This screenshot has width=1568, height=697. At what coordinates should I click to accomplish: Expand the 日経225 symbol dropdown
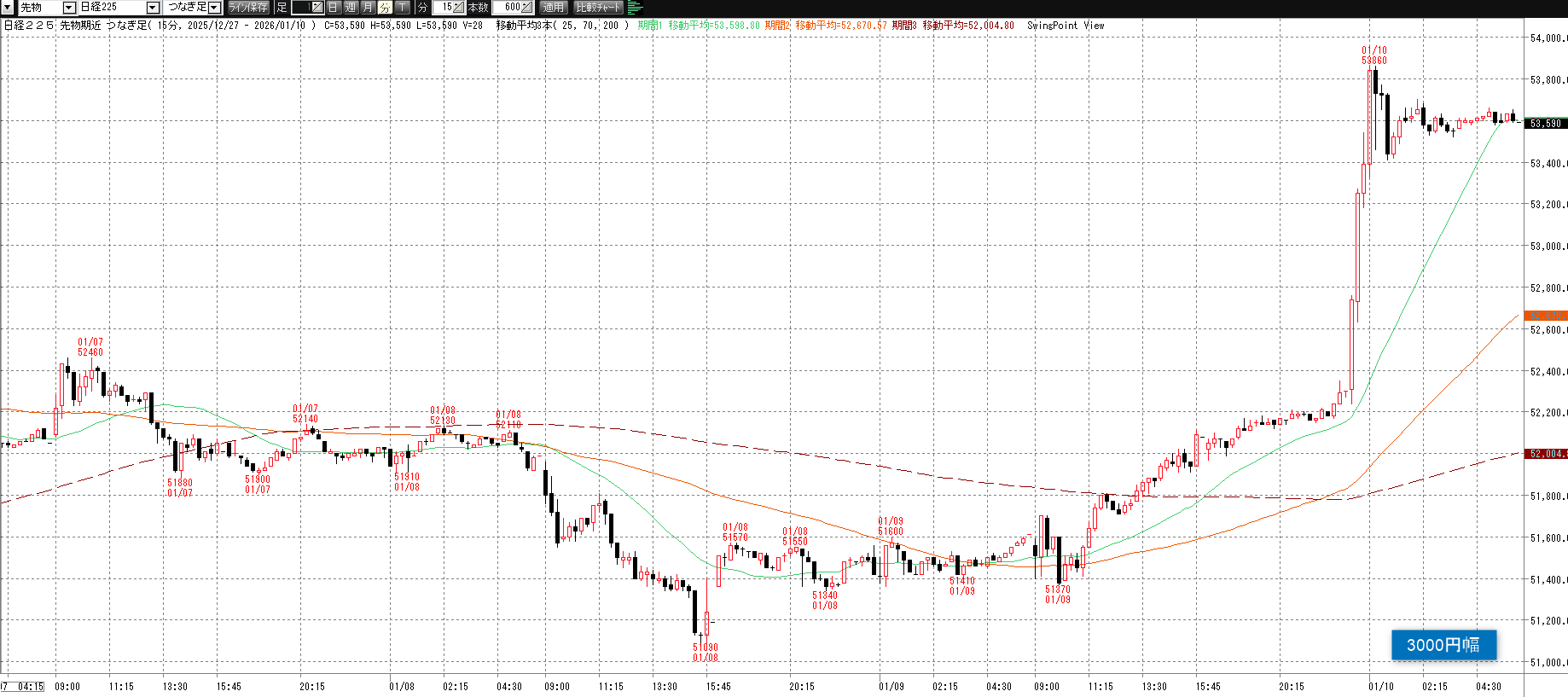[x=153, y=8]
